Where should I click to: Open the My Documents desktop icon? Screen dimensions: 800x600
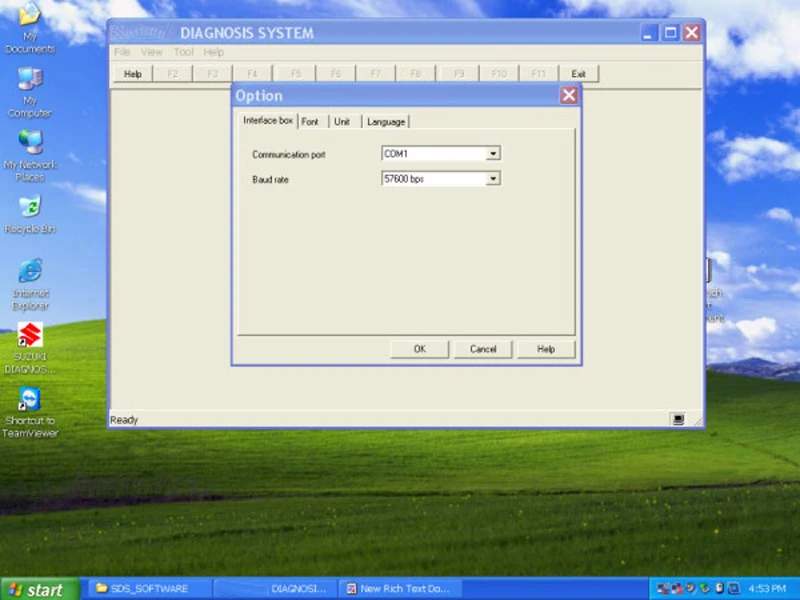pyautogui.click(x=30, y=27)
